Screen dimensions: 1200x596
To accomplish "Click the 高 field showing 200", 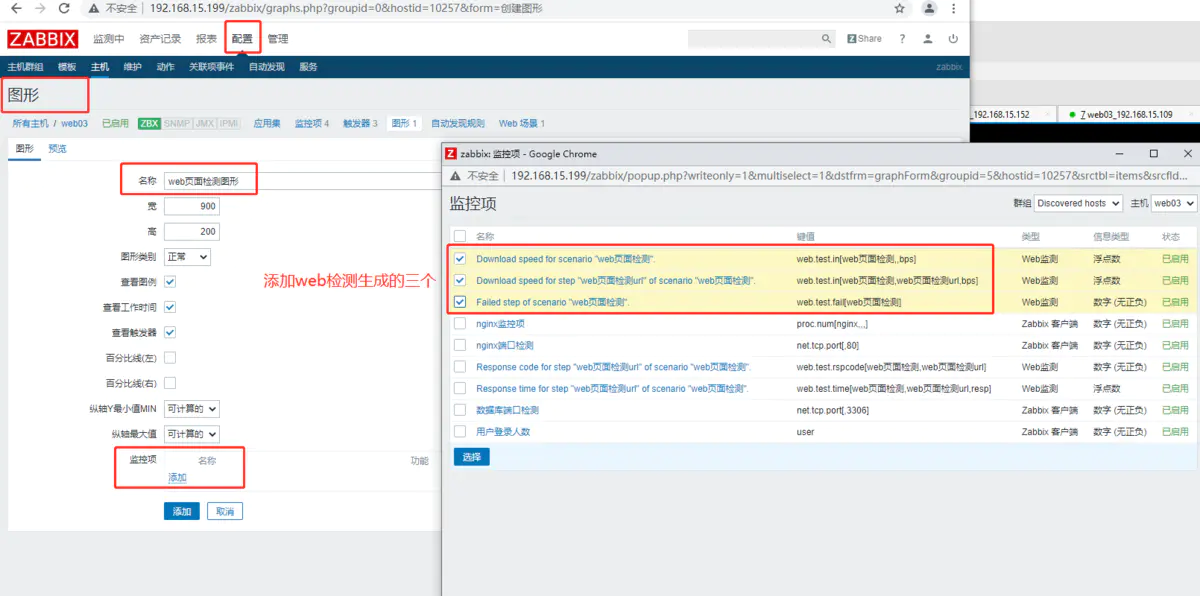I will (192, 232).
